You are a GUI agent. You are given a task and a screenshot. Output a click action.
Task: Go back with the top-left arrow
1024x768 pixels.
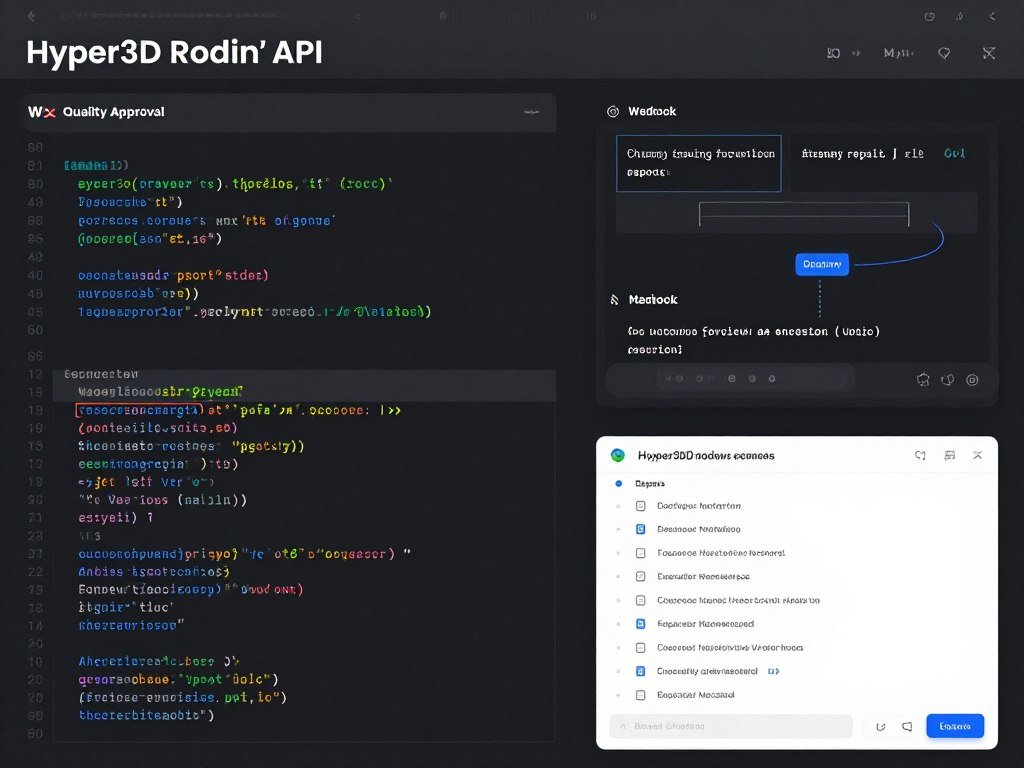coord(31,16)
